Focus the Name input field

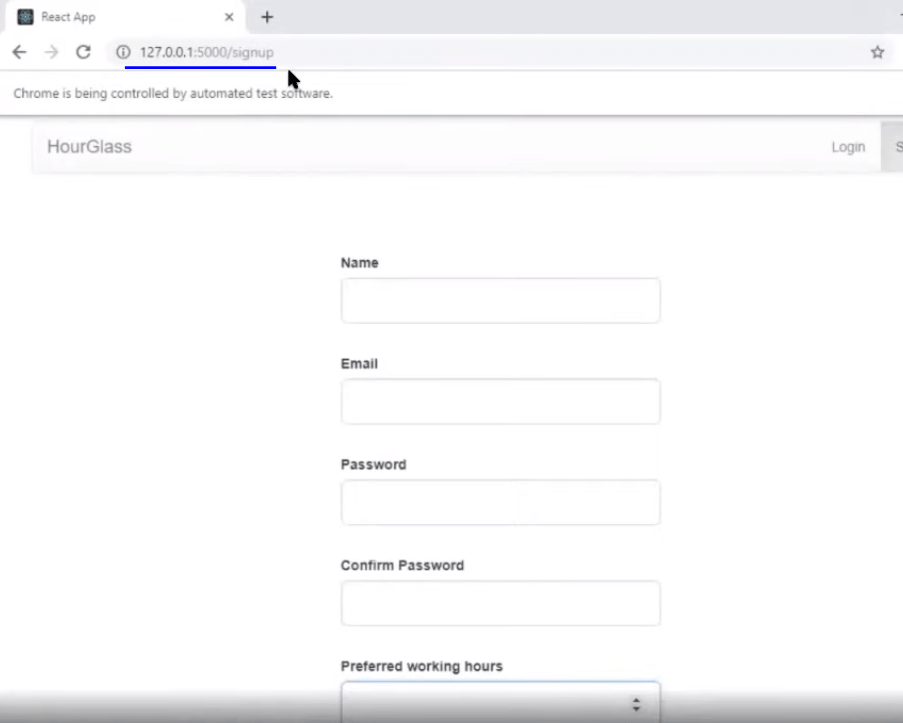pyautogui.click(x=500, y=301)
